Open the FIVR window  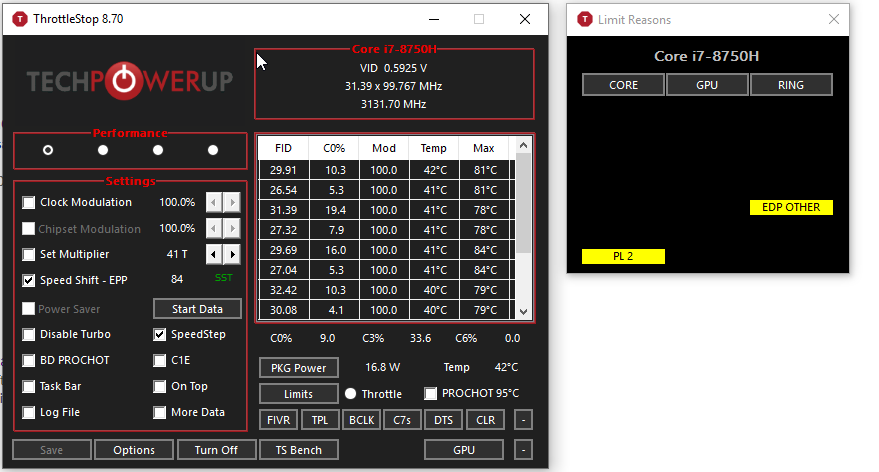click(x=279, y=420)
